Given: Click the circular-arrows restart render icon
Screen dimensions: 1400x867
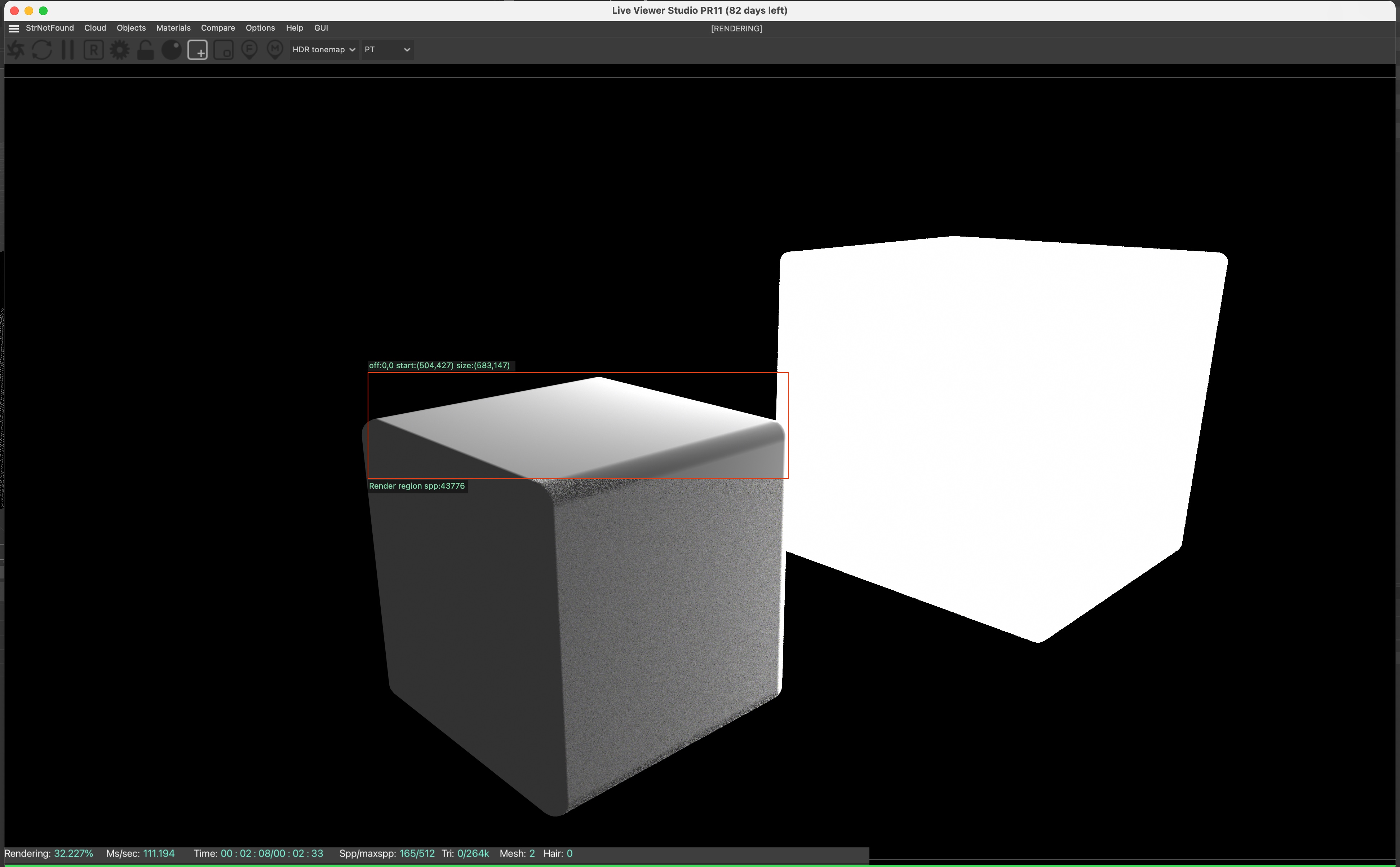Looking at the screenshot, I should click(42, 50).
